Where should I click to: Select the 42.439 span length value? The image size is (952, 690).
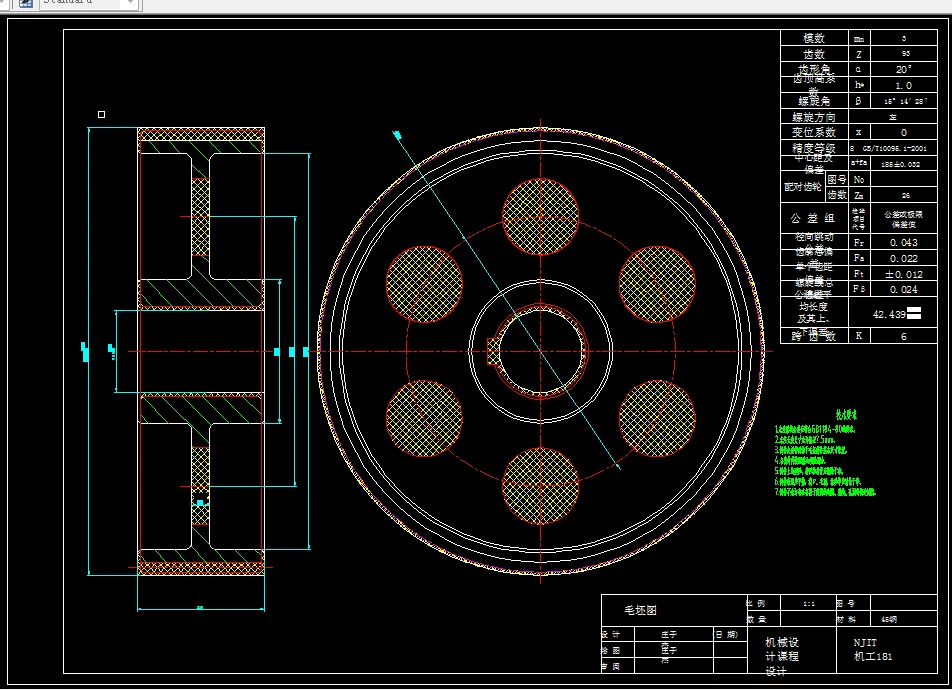pos(889,314)
